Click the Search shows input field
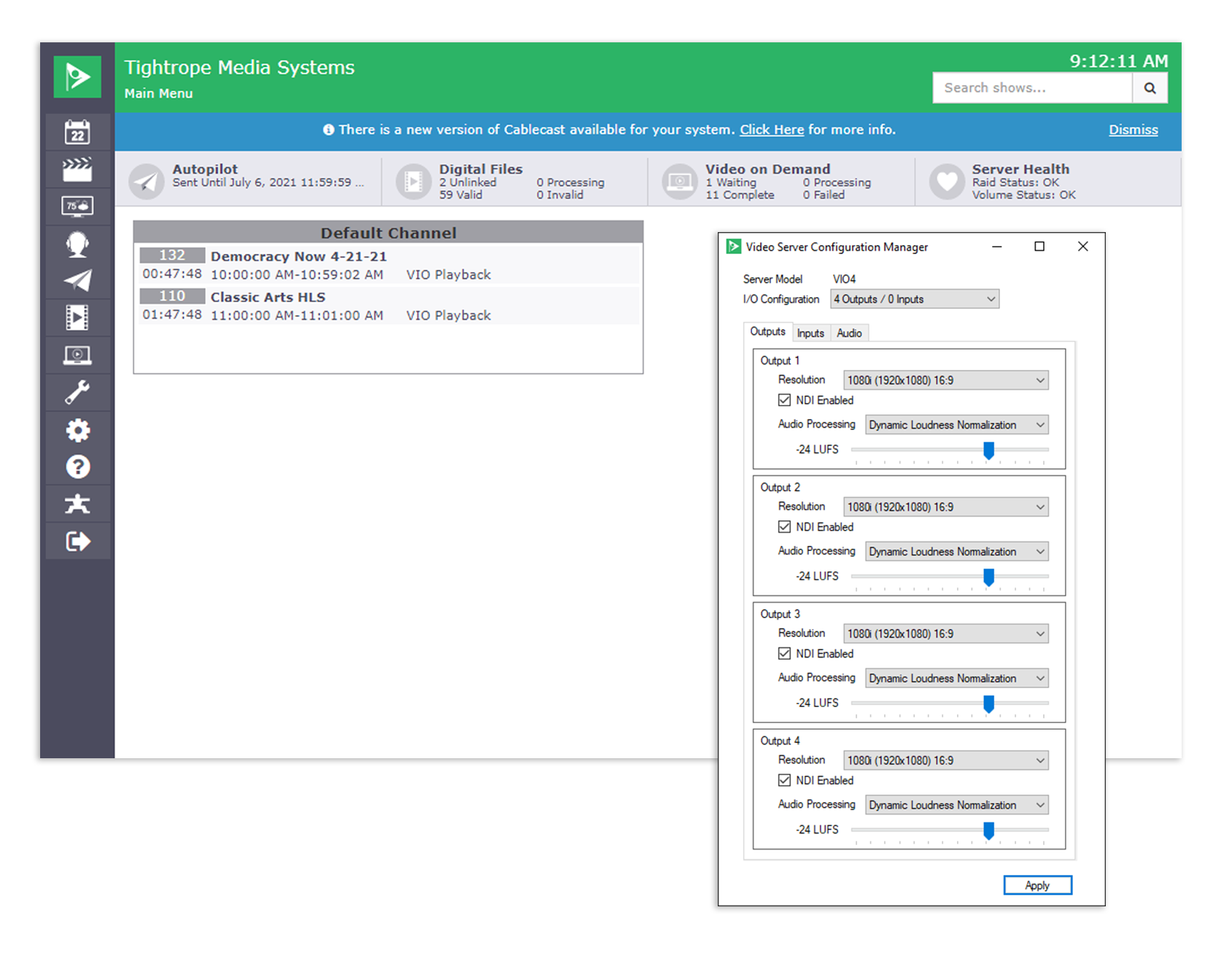Image resolution: width=1232 pixels, height=956 pixels. (x=1032, y=88)
